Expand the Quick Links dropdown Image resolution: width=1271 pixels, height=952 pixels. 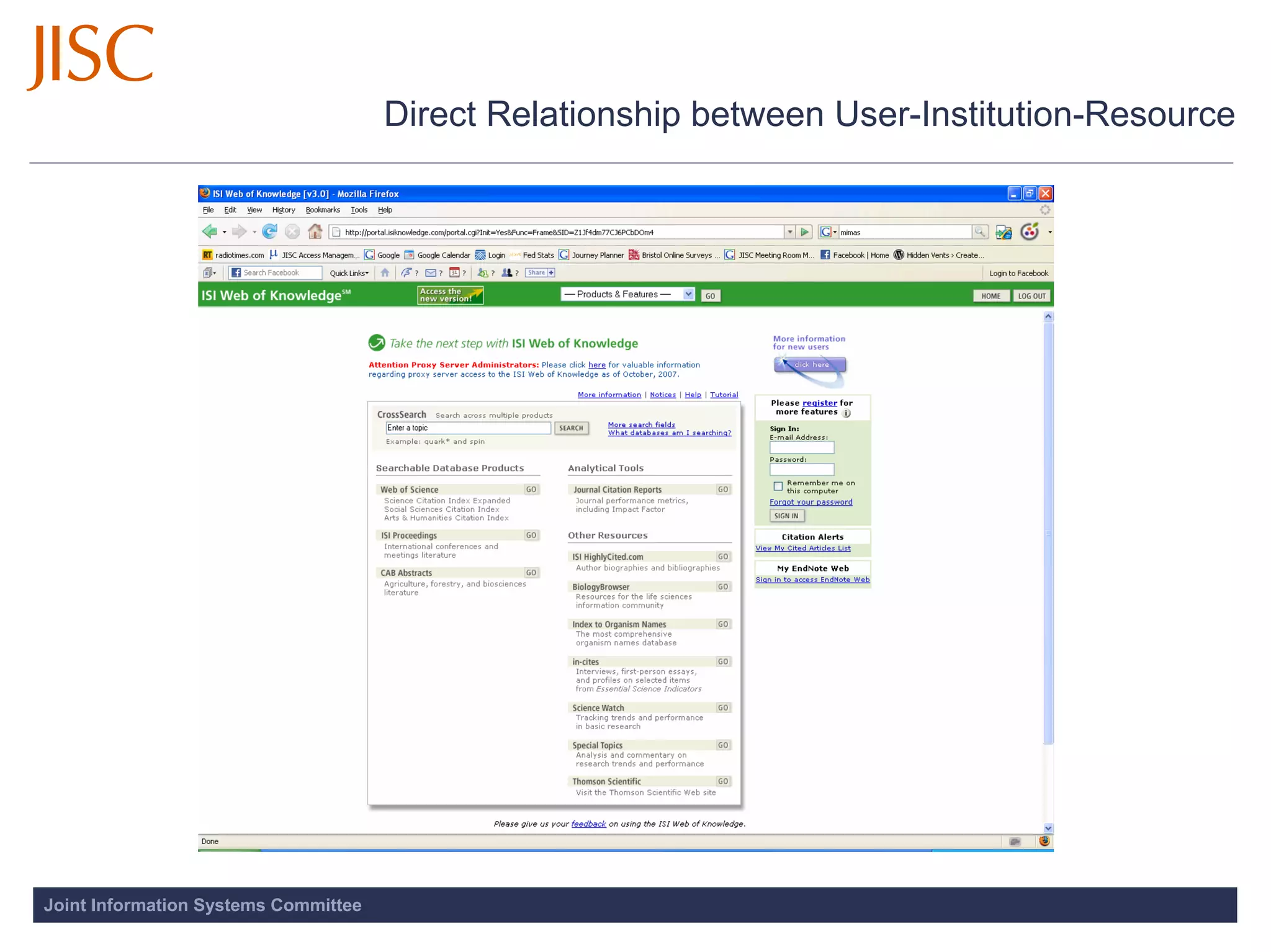tap(349, 273)
